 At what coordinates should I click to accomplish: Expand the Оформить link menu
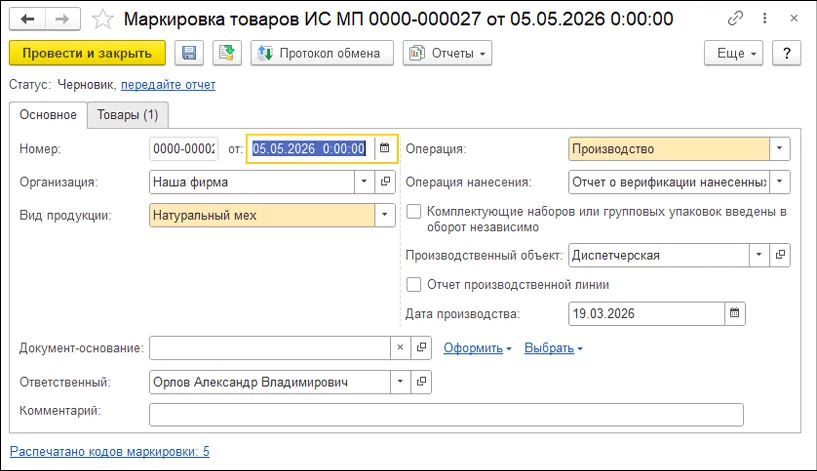(x=477, y=348)
